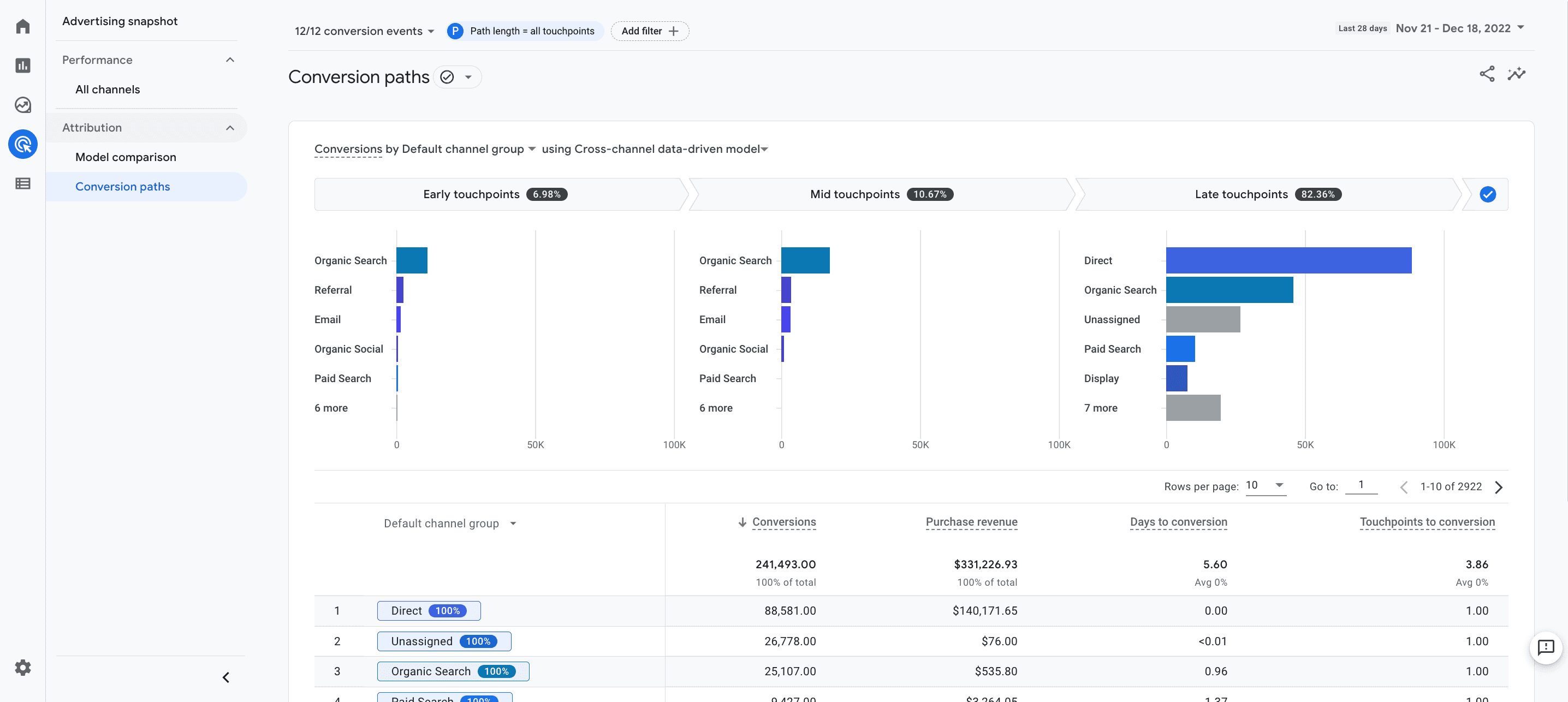Open the Admin settings gear
This screenshot has height=702, width=1568.
coord(22,667)
